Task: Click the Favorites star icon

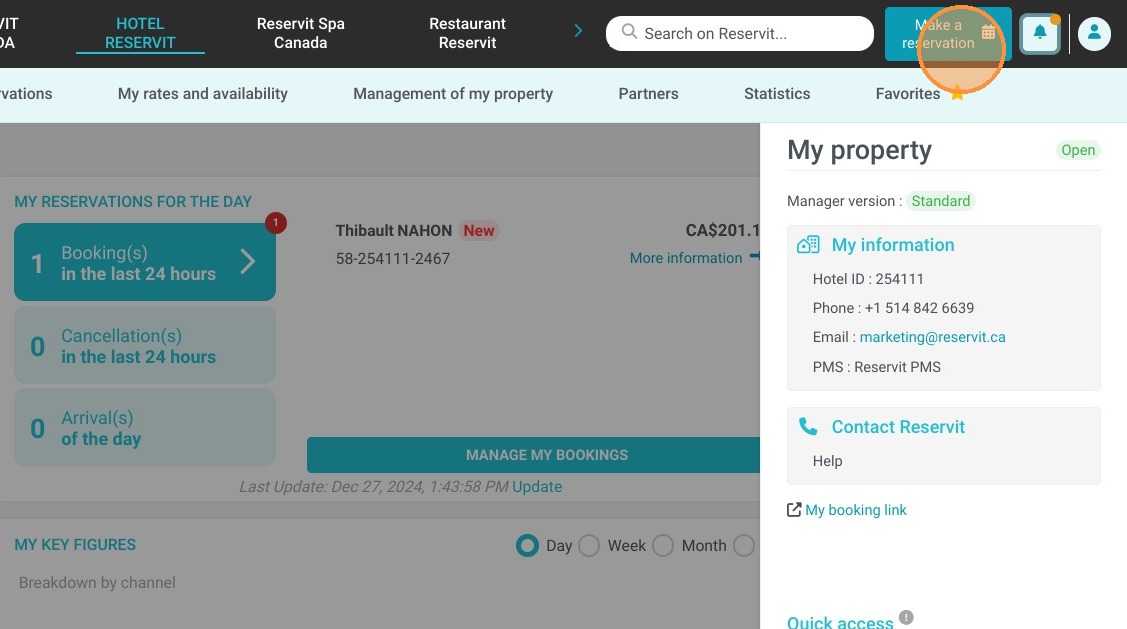Action: pos(957,93)
